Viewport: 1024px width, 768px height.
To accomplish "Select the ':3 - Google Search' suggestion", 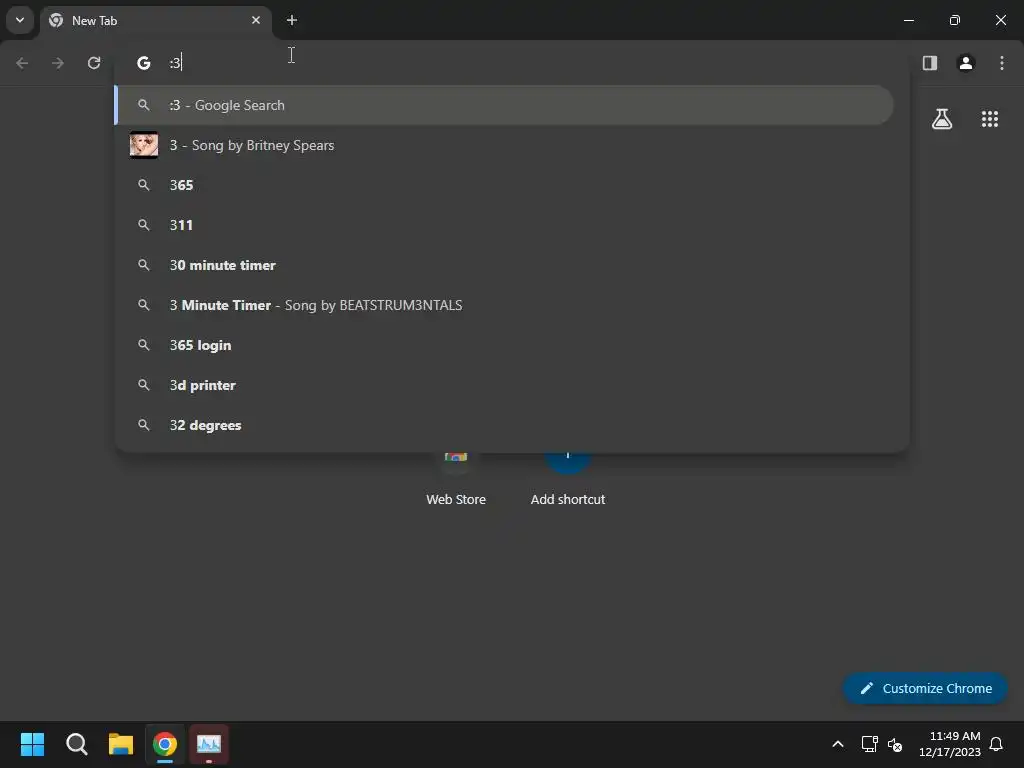I will point(504,105).
